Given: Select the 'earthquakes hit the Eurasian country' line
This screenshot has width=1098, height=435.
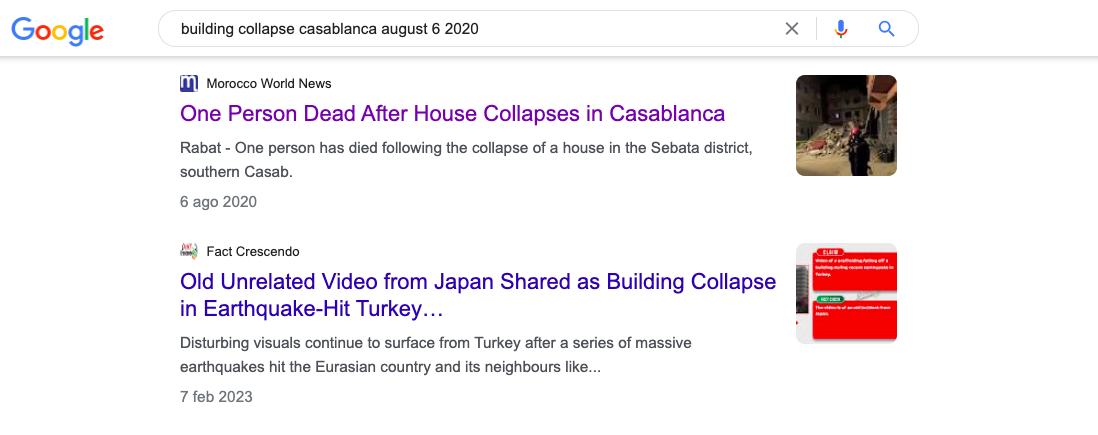Looking at the screenshot, I should 390,366.
